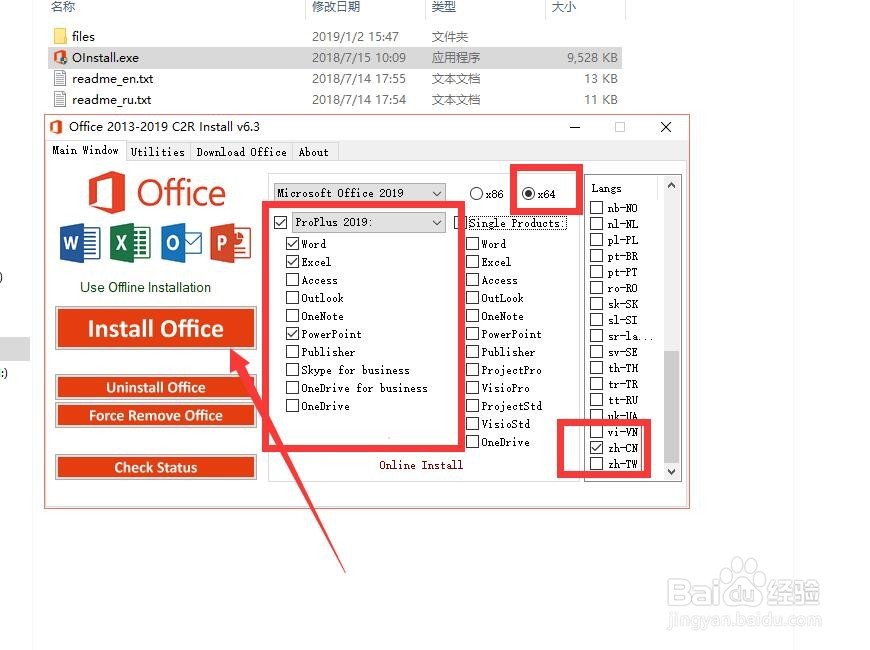Enable Publisher in ProPlus list
The width and height of the screenshot is (870, 650).
[x=292, y=352]
